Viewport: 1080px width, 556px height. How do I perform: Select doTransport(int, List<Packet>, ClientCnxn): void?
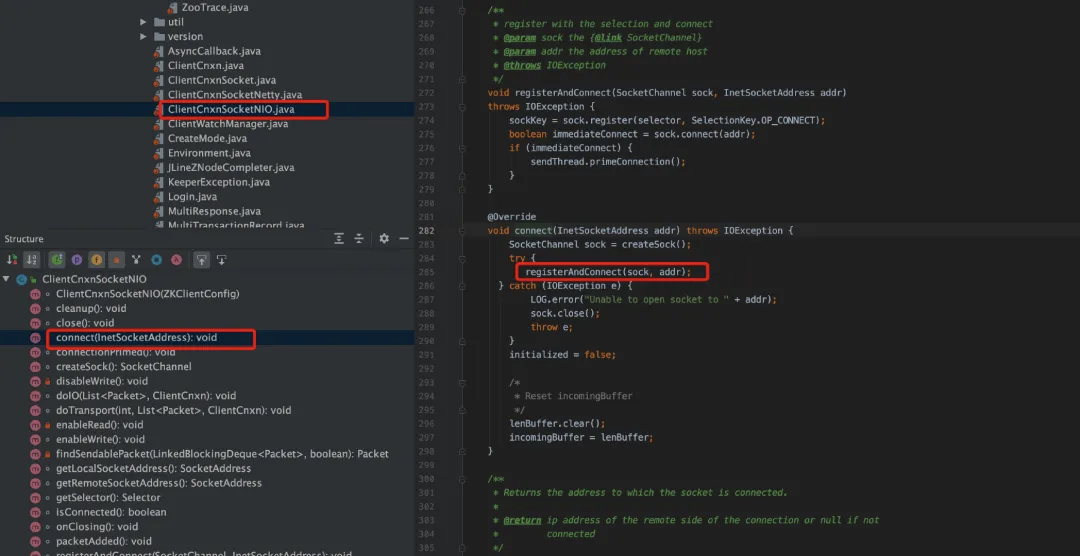click(x=173, y=411)
